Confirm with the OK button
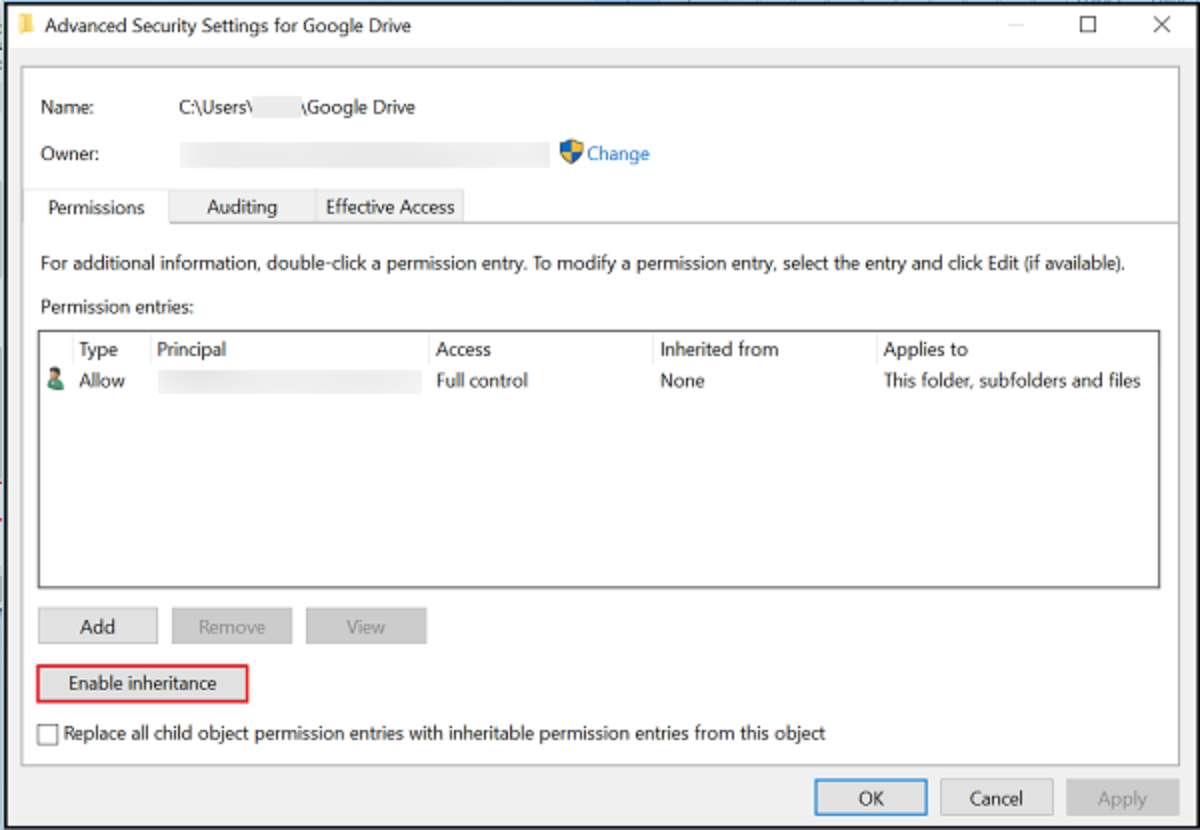The height and width of the screenshot is (830, 1200). [871, 798]
